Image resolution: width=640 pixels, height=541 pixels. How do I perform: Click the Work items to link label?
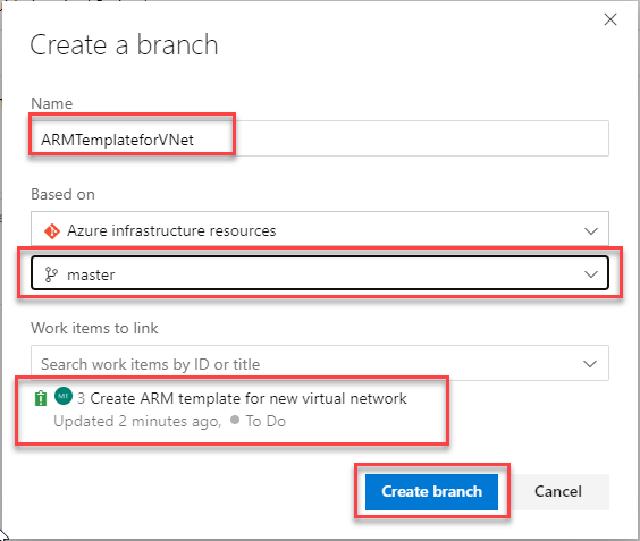pos(95,328)
